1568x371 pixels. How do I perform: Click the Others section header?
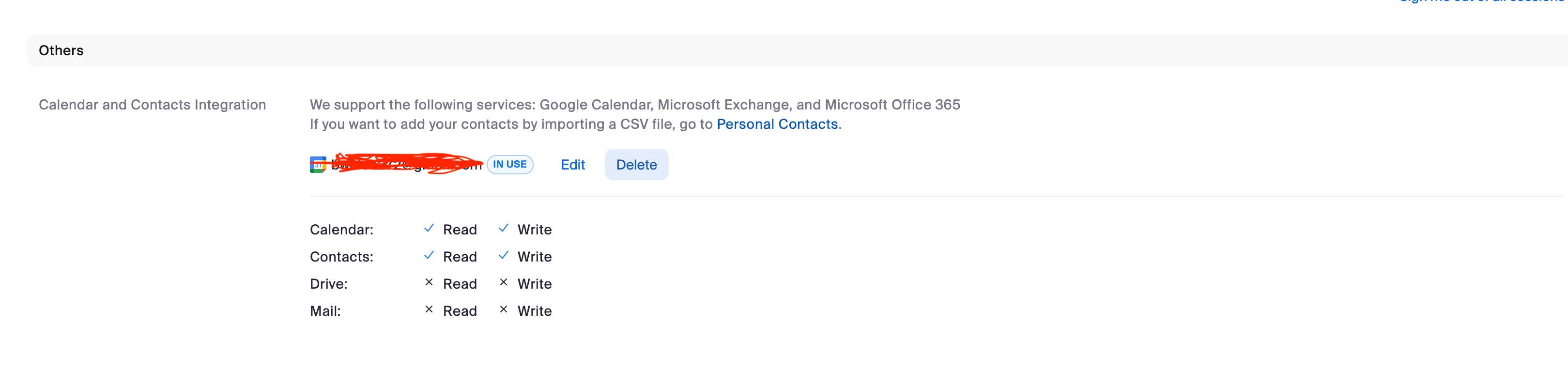point(61,50)
